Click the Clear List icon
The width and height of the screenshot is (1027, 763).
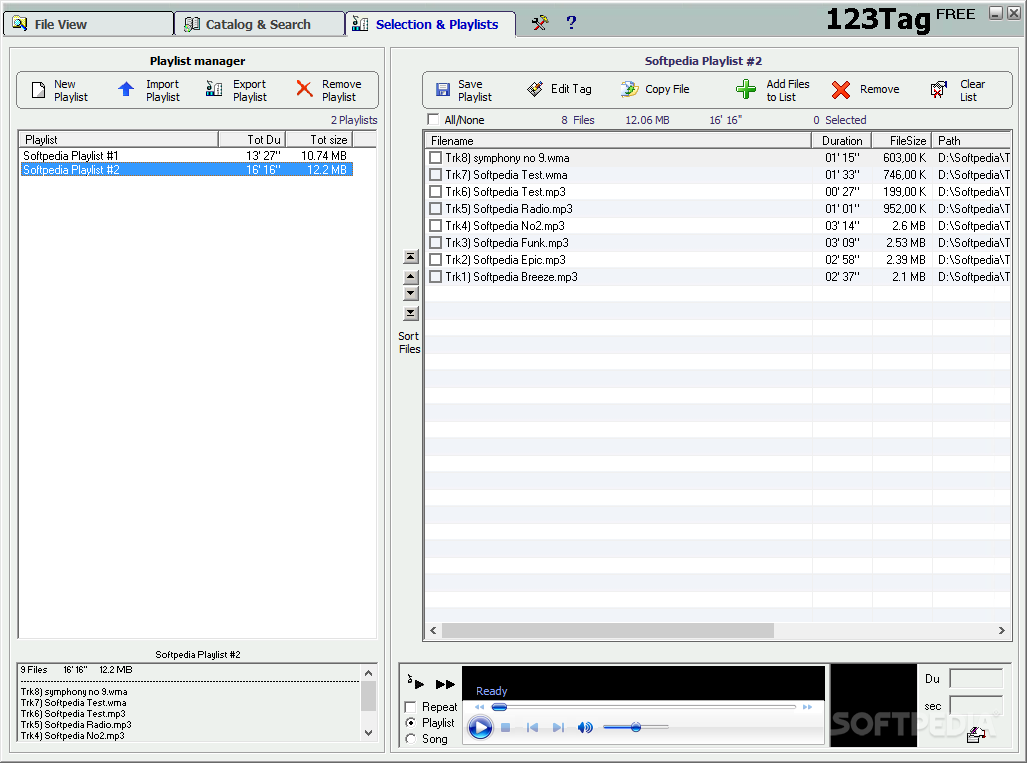(x=939, y=89)
